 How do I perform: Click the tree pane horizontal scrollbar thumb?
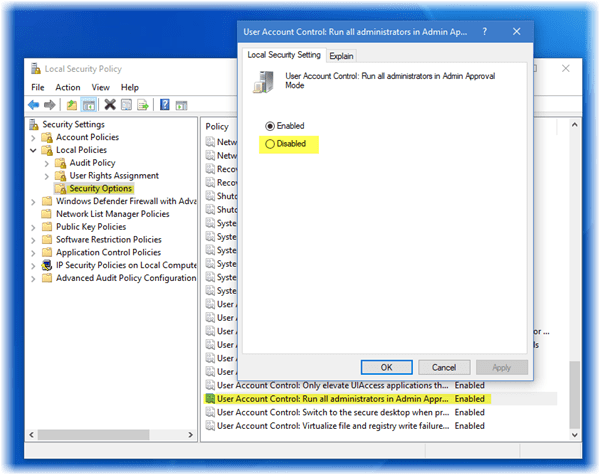tap(93, 435)
